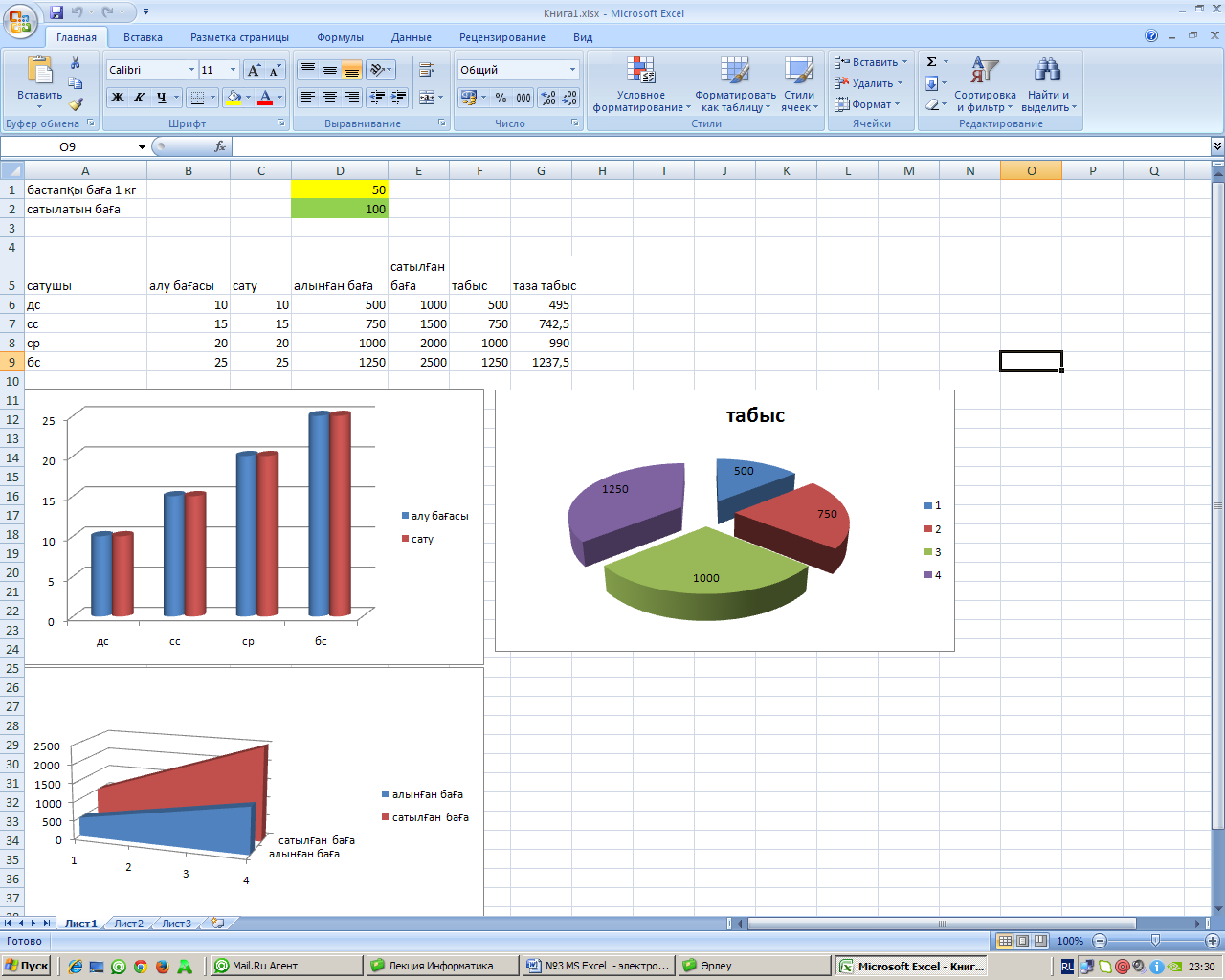Open the Лист2 sheet tab
The image size is (1225, 980).
coord(128,924)
